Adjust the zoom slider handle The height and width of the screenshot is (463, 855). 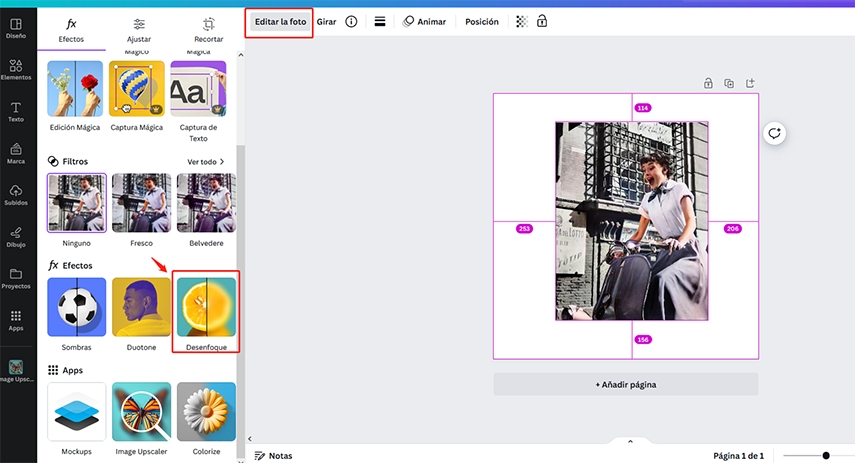click(x=826, y=455)
